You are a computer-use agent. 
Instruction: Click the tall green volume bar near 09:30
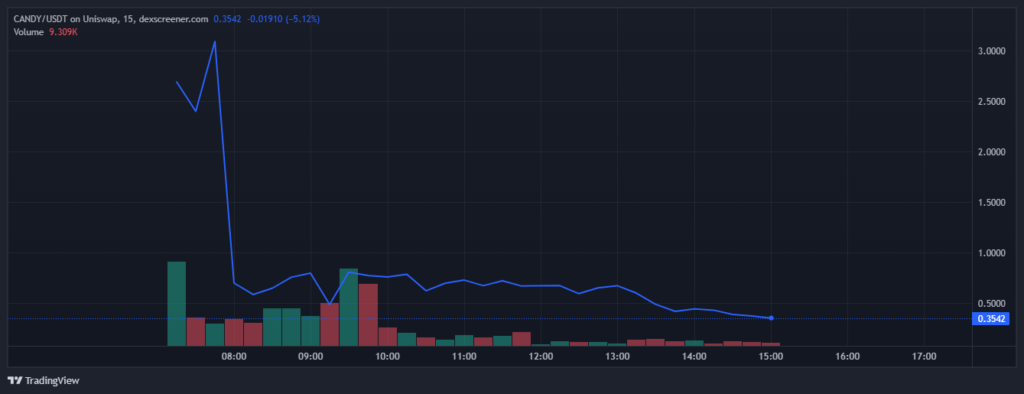coord(349,307)
